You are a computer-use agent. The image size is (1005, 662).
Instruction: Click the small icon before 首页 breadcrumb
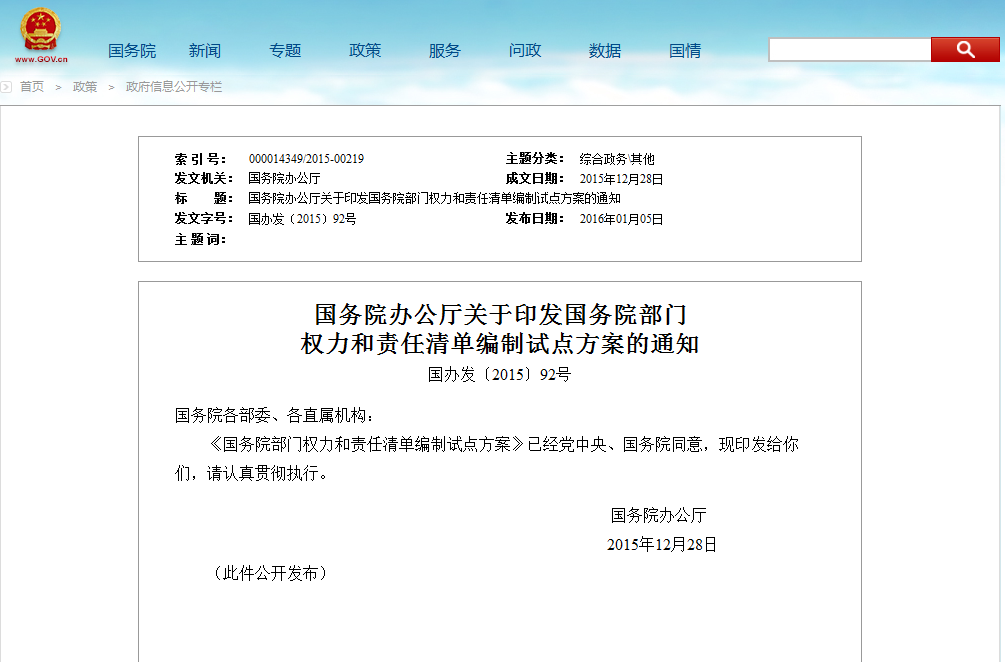pyautogui.click(x=7, y=87)
